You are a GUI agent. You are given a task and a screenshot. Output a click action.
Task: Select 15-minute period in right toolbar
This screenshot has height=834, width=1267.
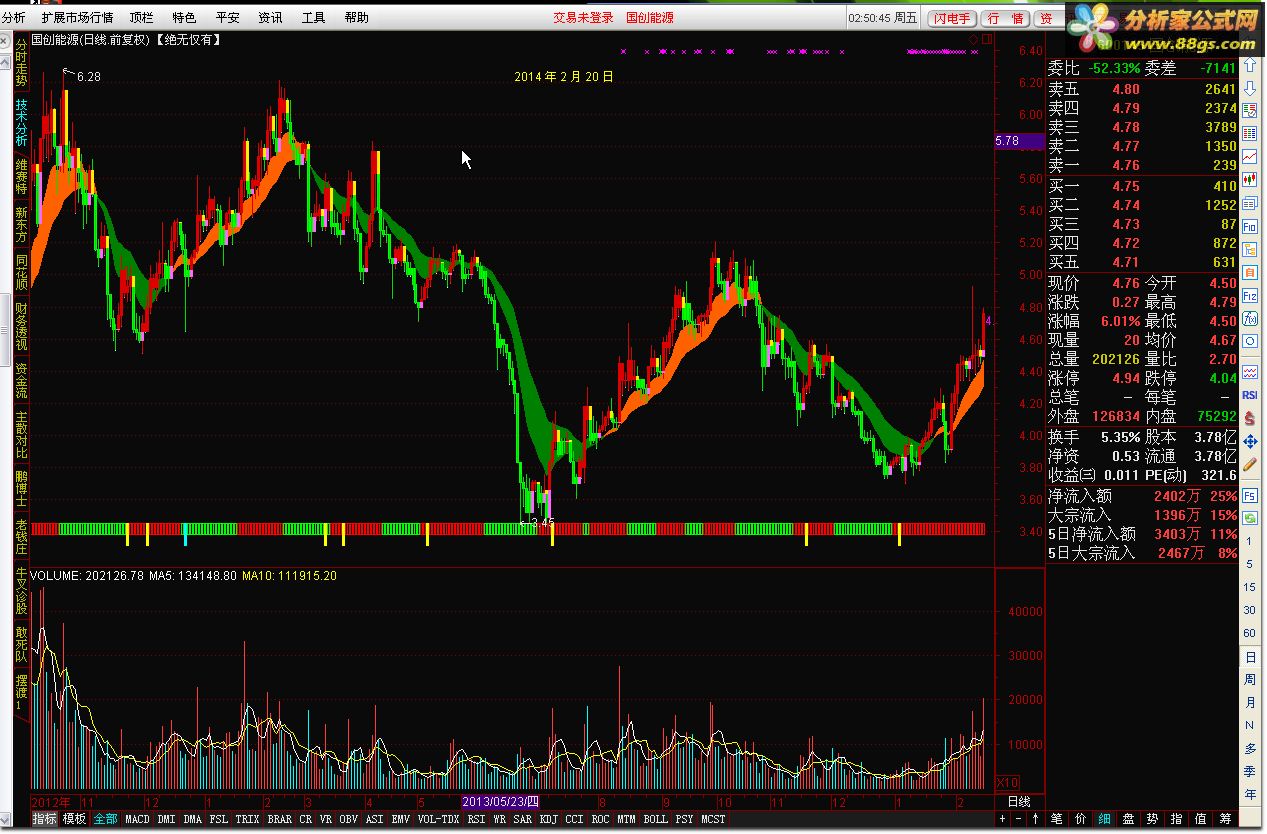point(1250,588)
